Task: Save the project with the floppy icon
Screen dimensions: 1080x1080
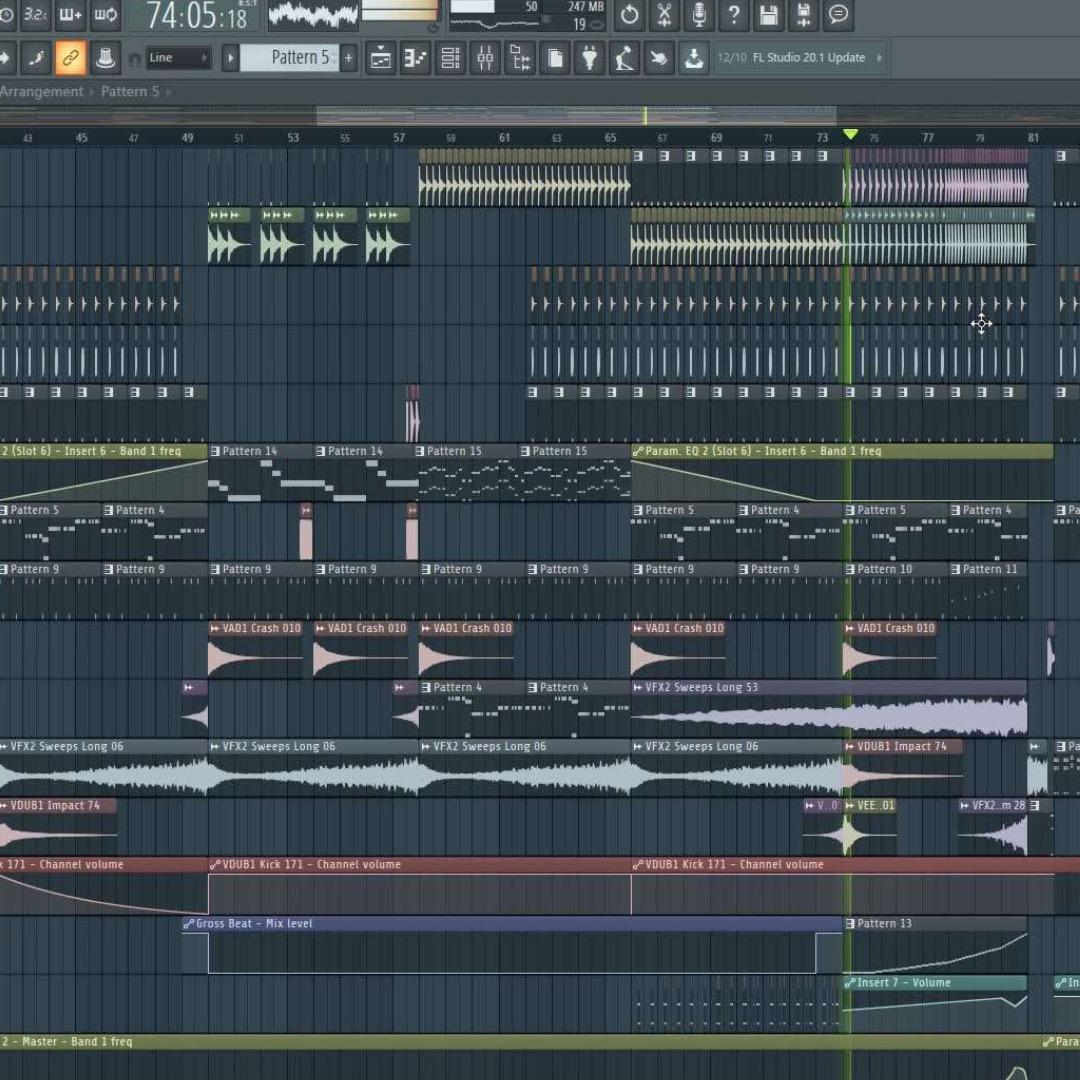Action: 769,14
